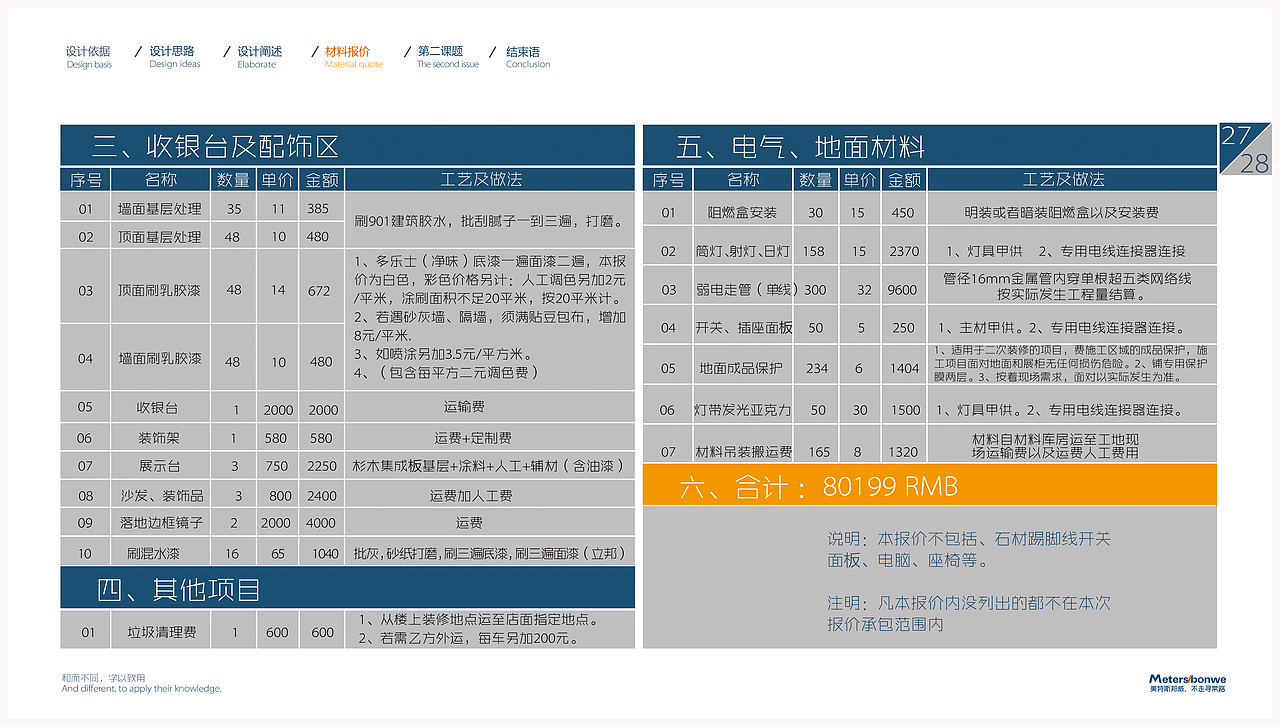The width and height of the screenshot is (1280, 727).
Task: Click the 运输费 note for 收银台
Action: 464,407
